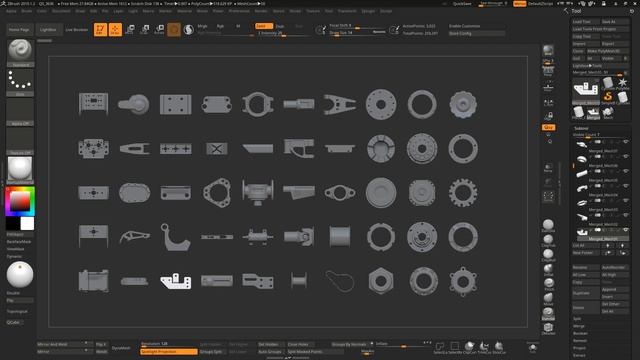Select the ZModeler brush on right shelf
The image size is (640, 360).
[548, 329]
